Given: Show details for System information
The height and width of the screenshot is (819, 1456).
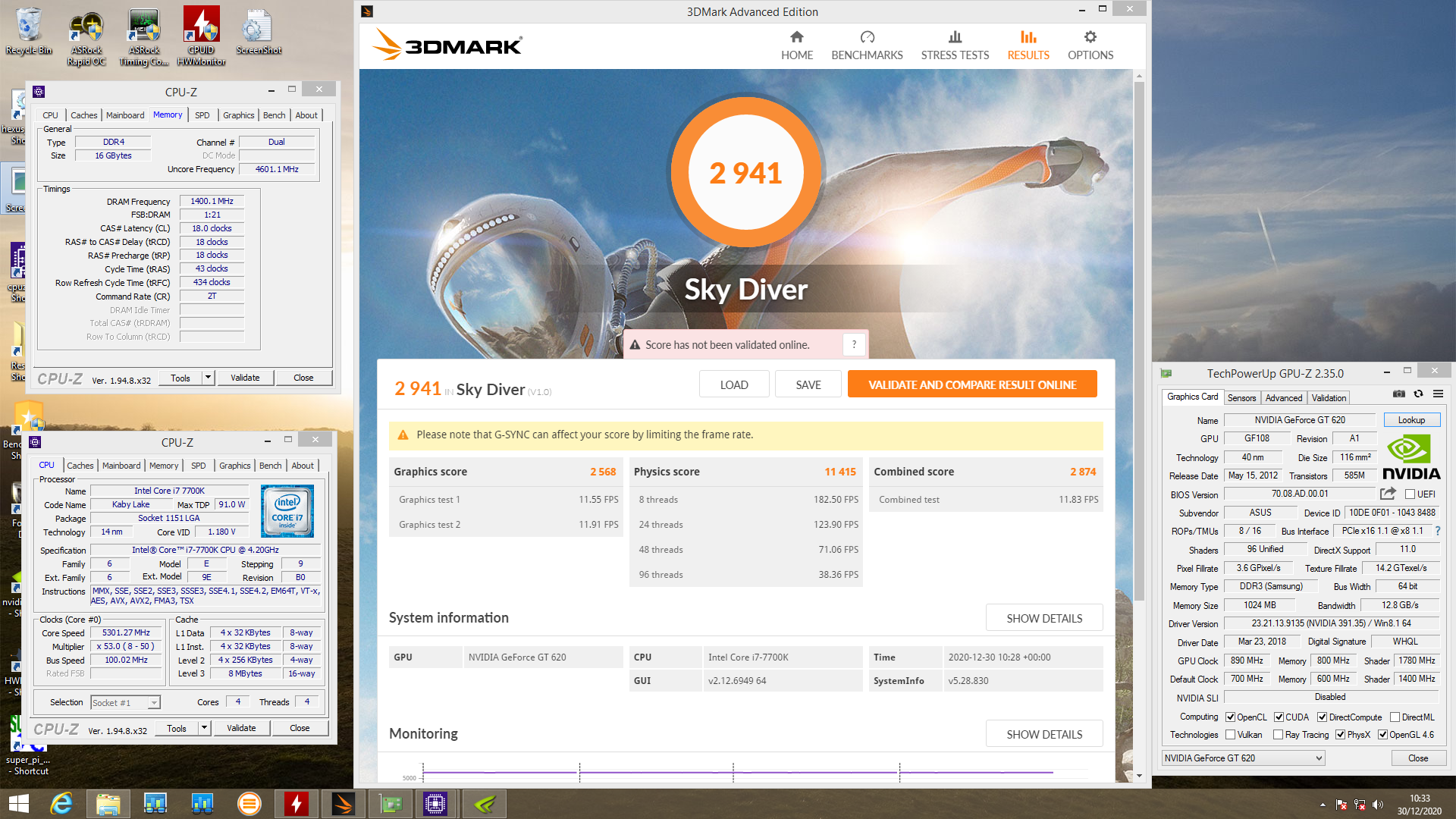Looking at the screenshot, I should pos(1044,618).
